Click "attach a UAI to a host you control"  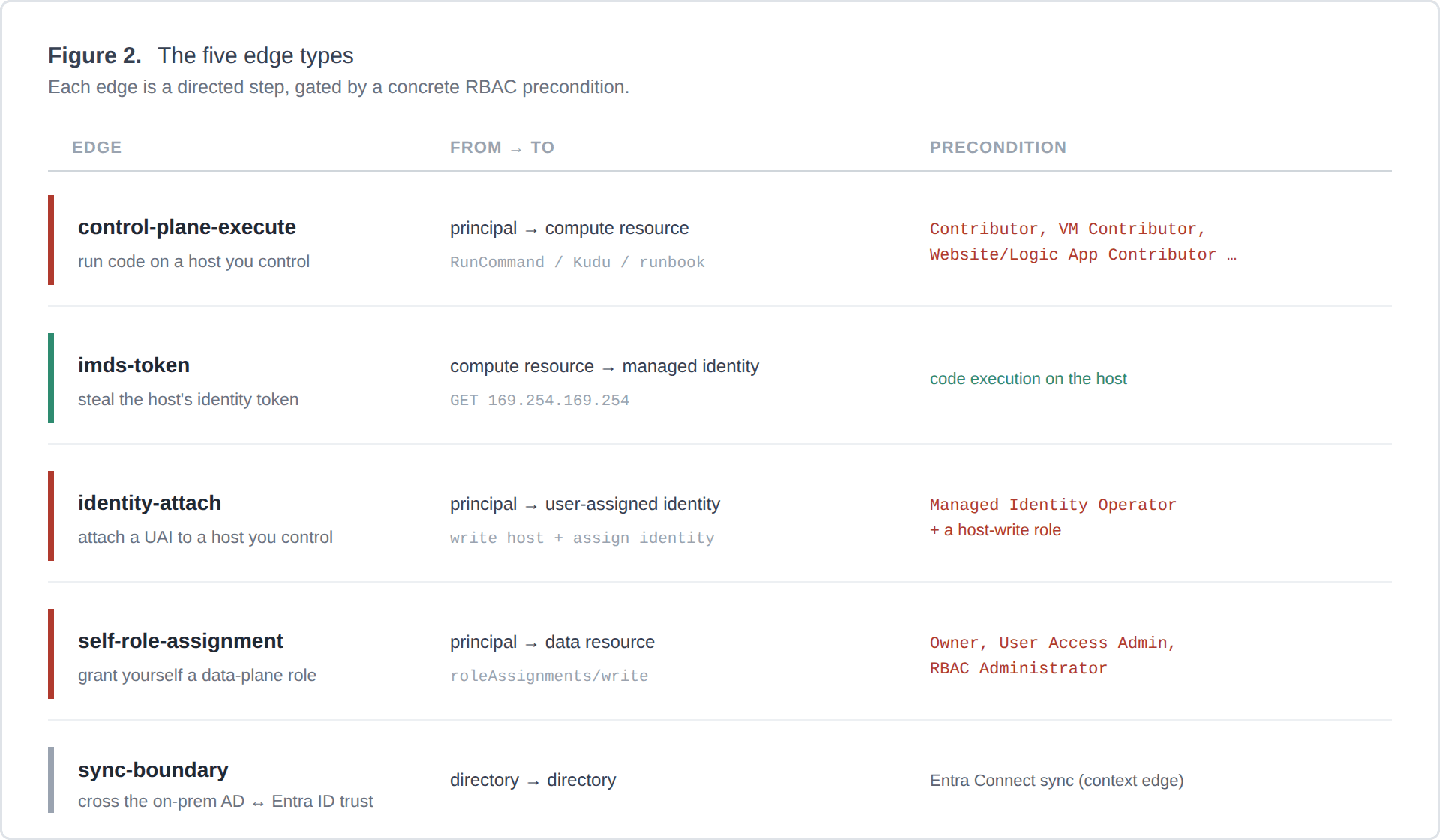coord(205,538)
